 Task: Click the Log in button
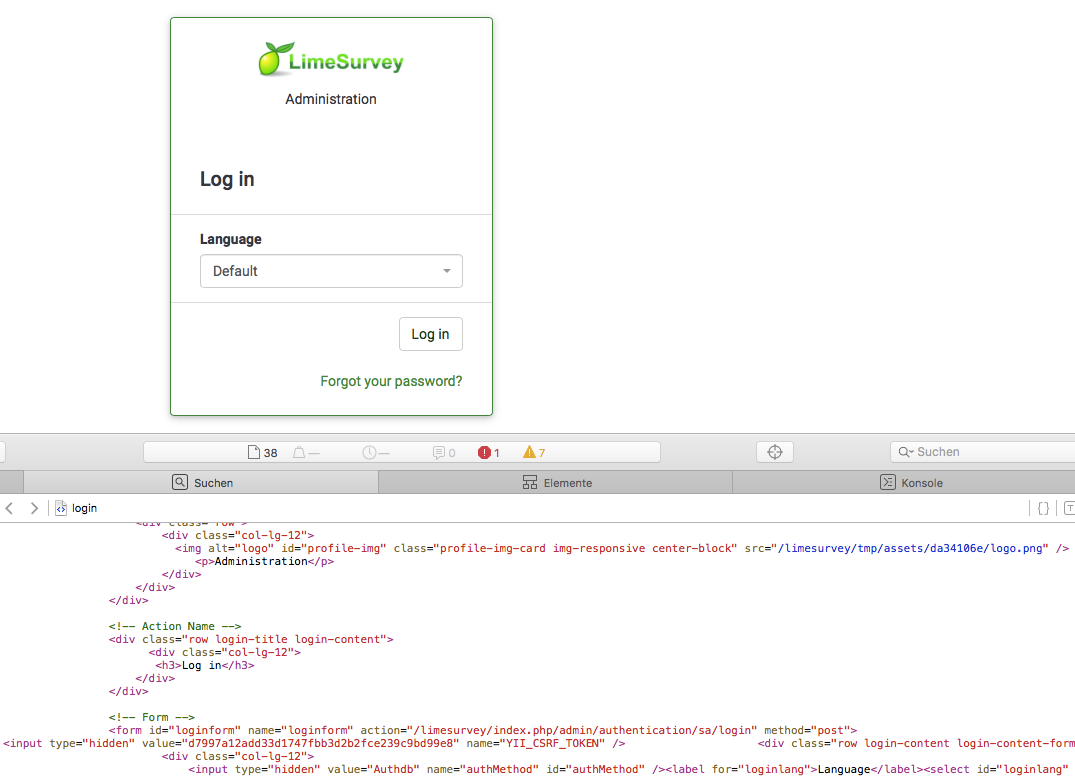[430, 334]
